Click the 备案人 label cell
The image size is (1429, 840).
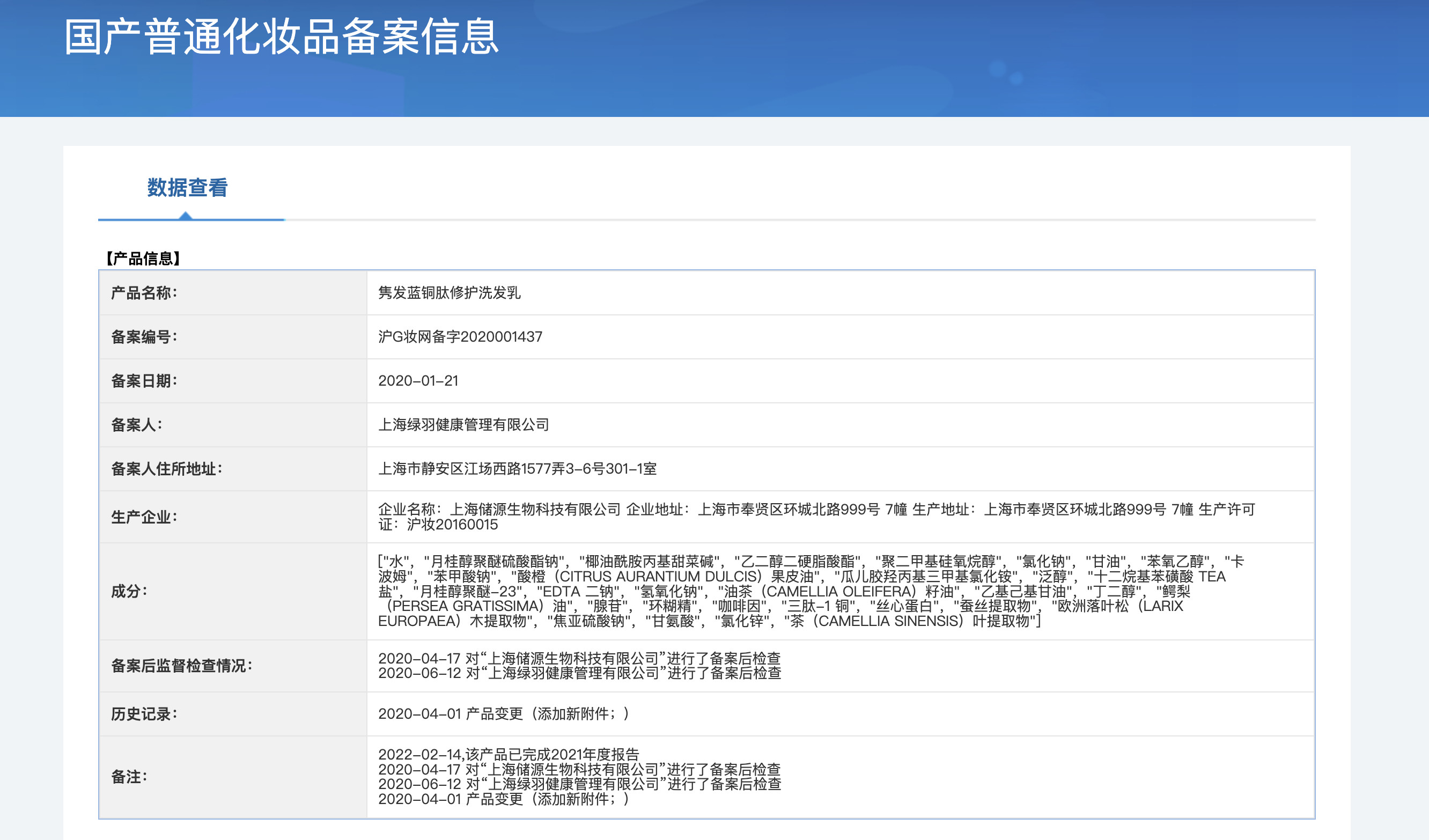(233, 425)
